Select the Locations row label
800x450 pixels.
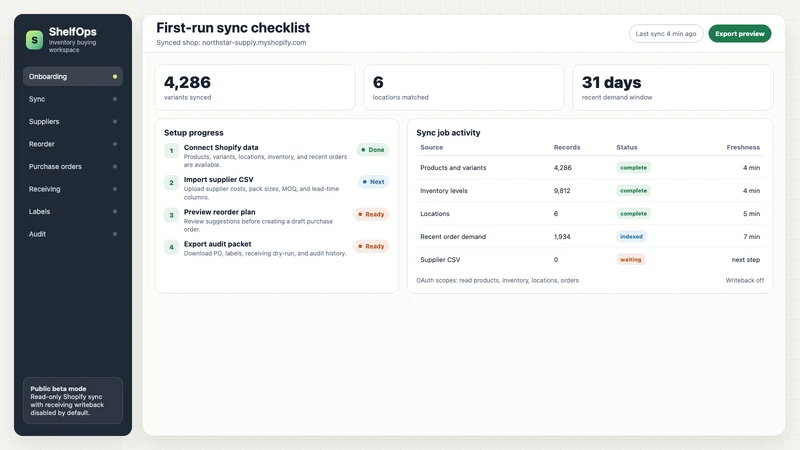coord(435,213)
